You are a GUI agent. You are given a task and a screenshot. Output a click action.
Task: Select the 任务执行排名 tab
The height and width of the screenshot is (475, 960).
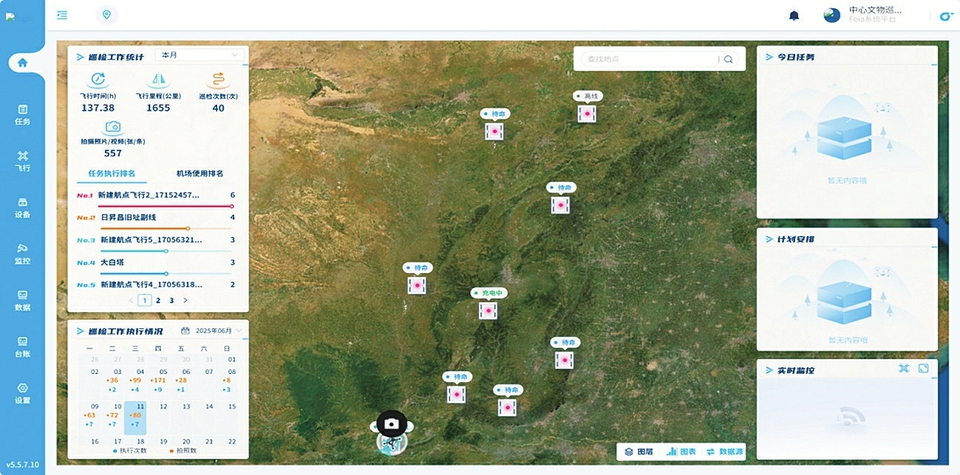[112, 173]
